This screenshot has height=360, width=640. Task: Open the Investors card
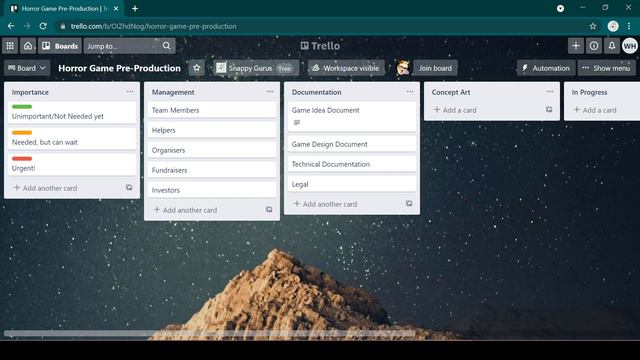(212, 190)
